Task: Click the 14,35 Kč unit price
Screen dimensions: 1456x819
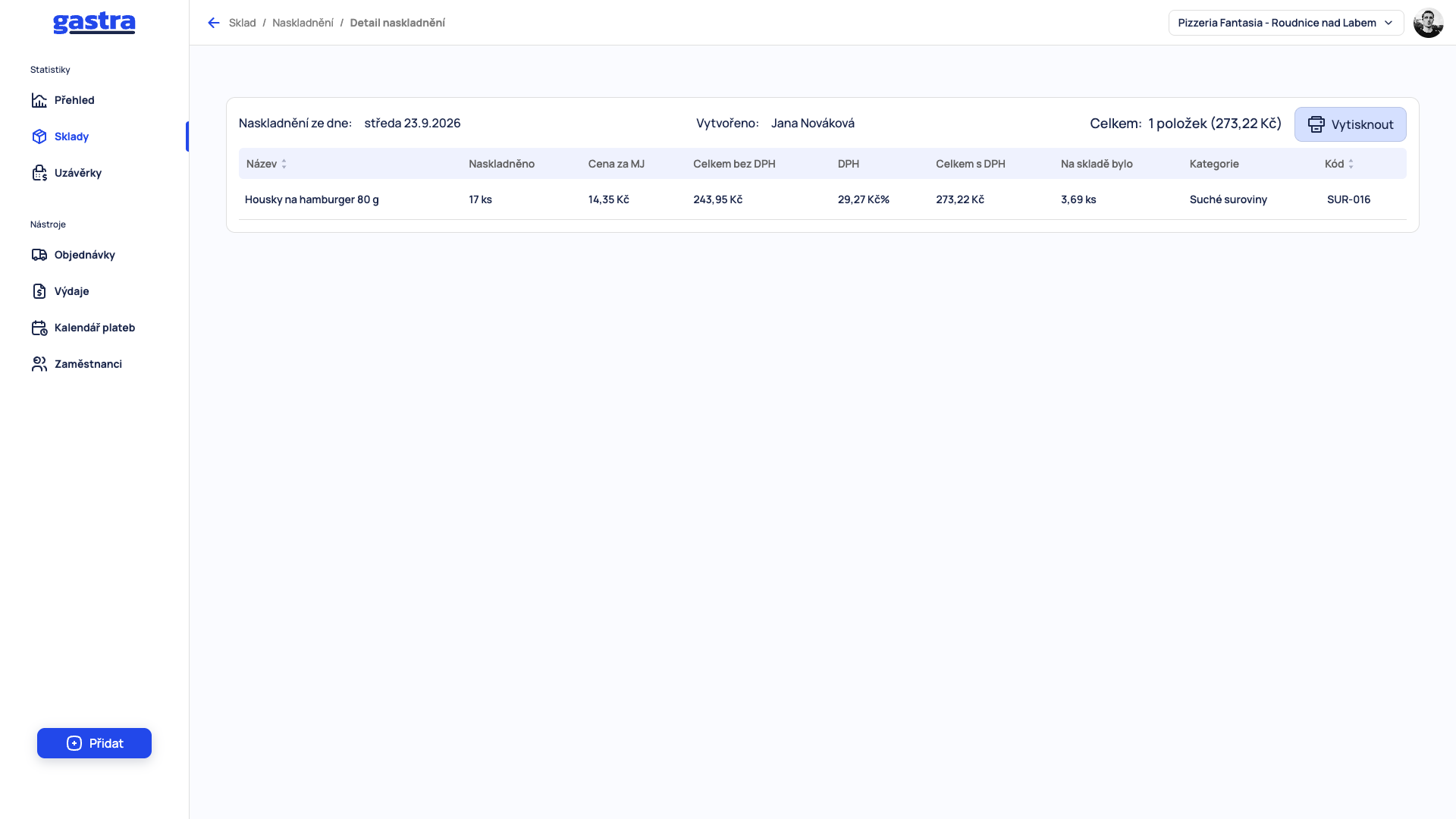Action: (x=608, y=199)
